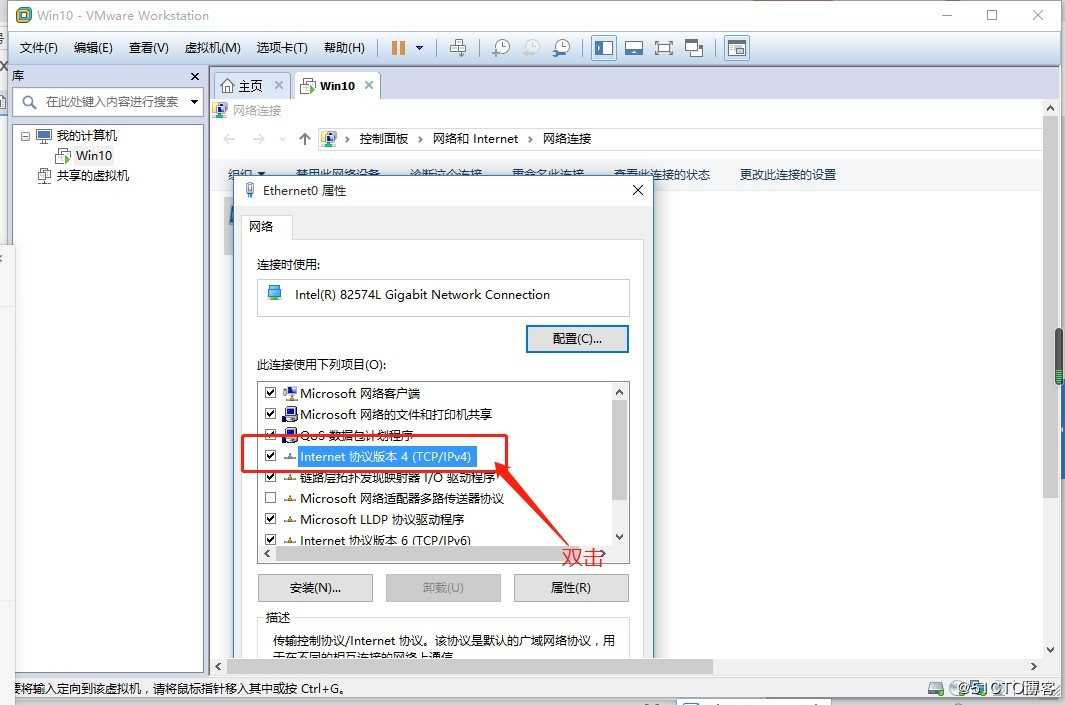Click 网络和 Internet in the breadcrumb
Image resolution: width=1065 pixels, height=705 pixels.
coord(475,139)
